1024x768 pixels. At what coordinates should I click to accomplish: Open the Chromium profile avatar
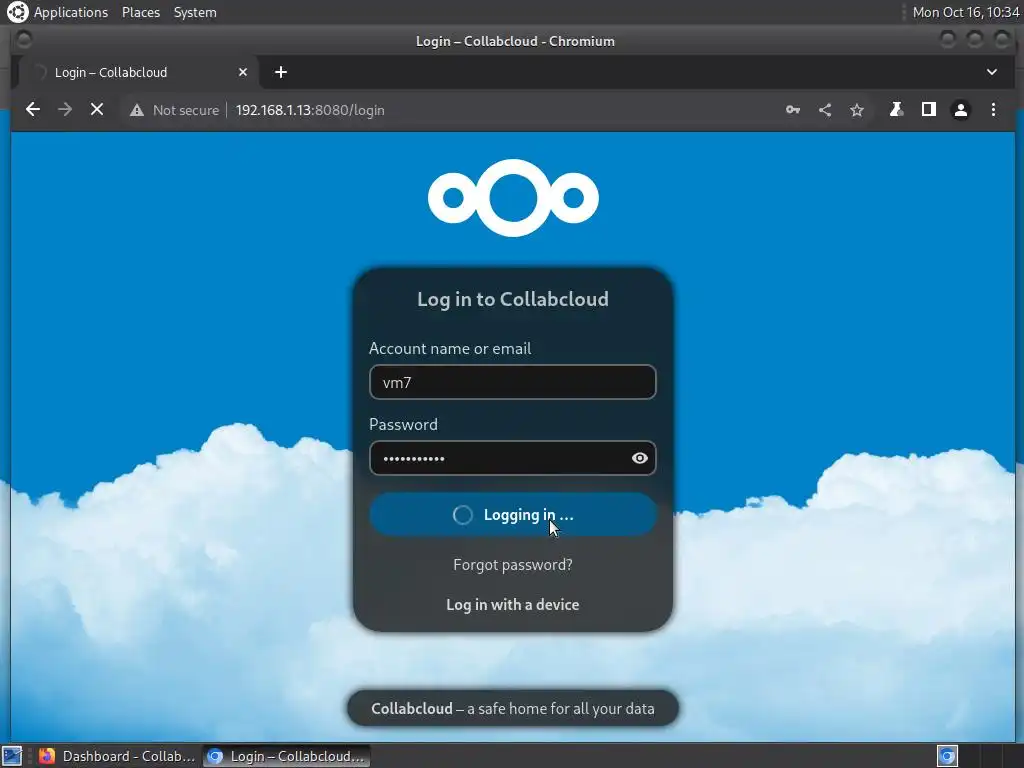click(961, 110)
